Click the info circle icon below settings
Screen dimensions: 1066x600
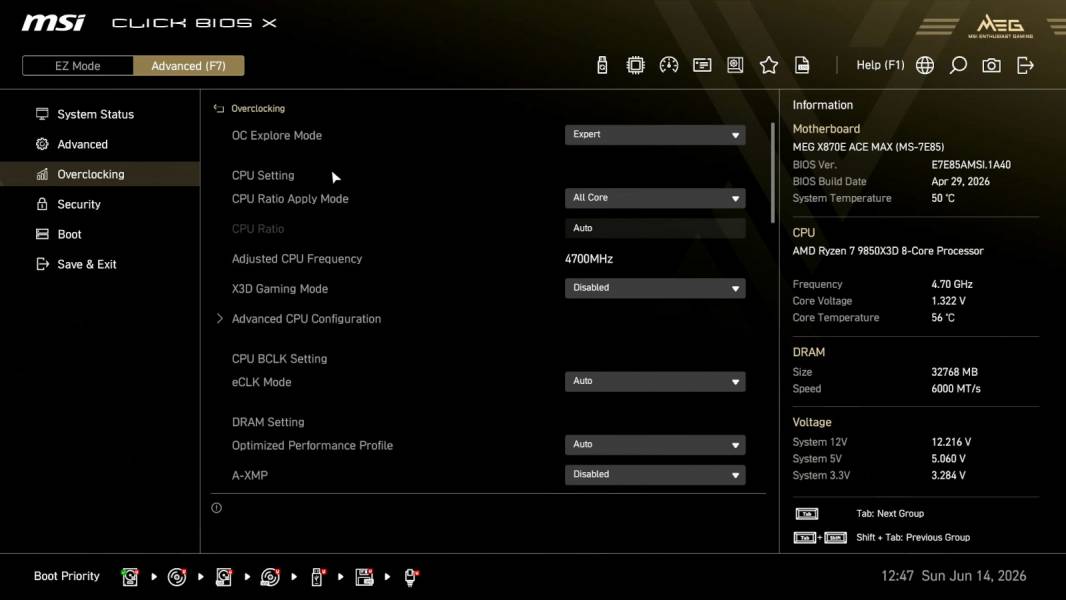(216, 508)
